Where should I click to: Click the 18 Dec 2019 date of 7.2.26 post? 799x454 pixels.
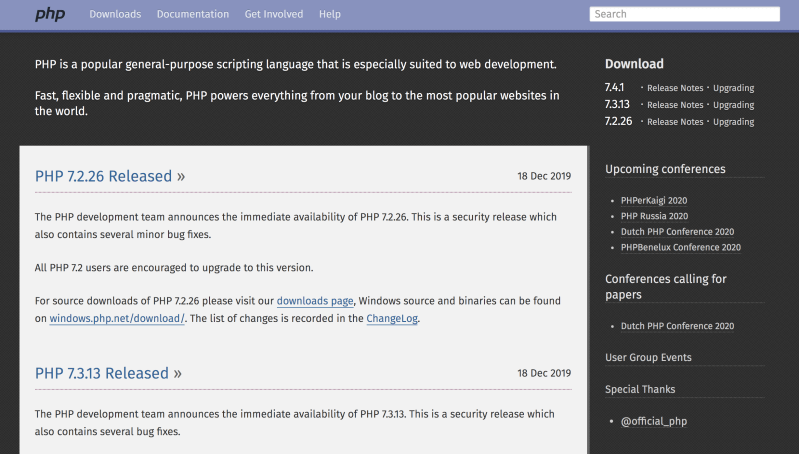click(x=544, y=176)
